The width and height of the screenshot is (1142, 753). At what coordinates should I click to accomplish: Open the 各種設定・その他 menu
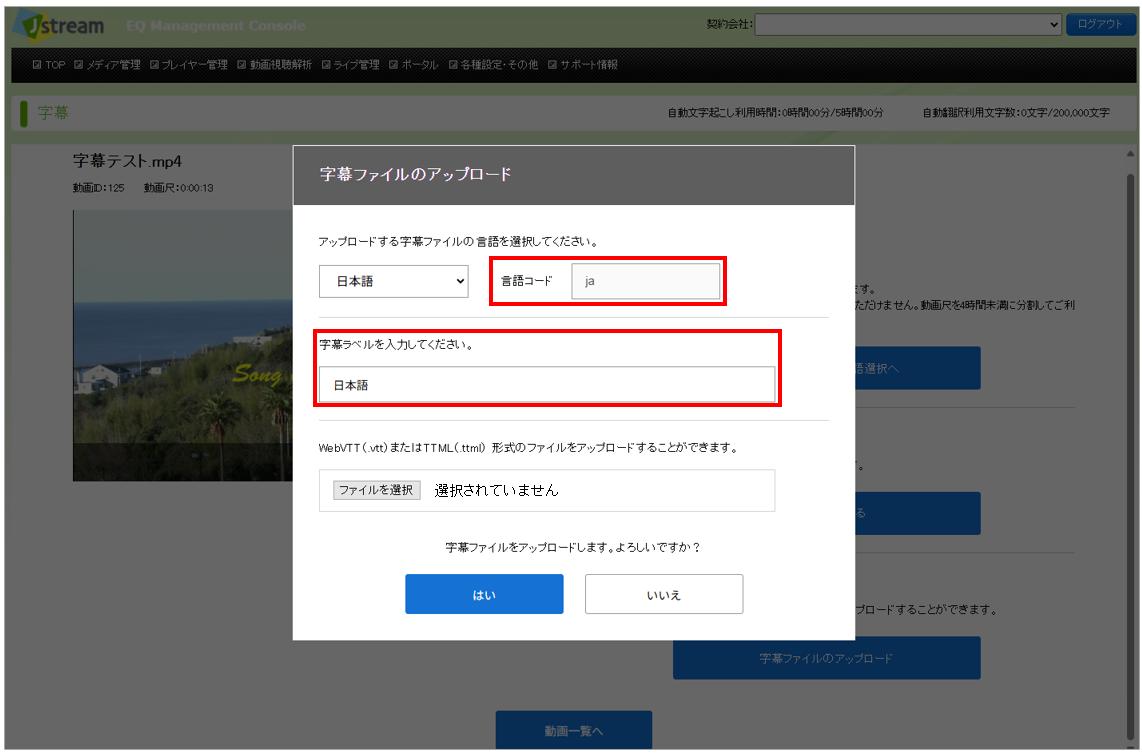(493, 65)
